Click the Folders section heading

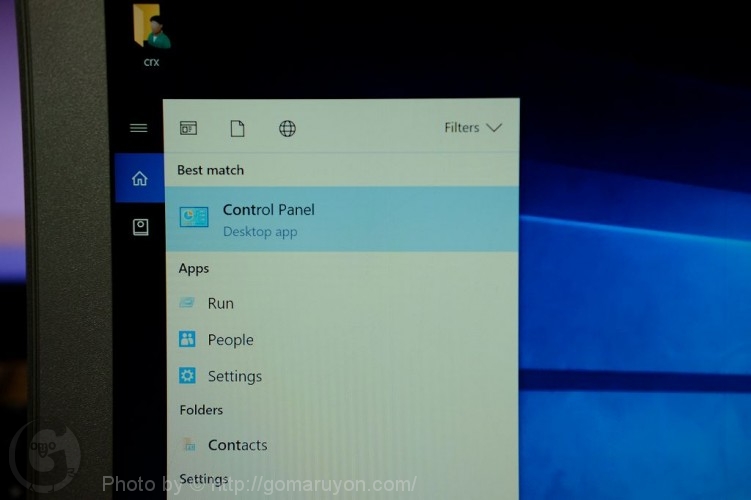coord(201,410)
